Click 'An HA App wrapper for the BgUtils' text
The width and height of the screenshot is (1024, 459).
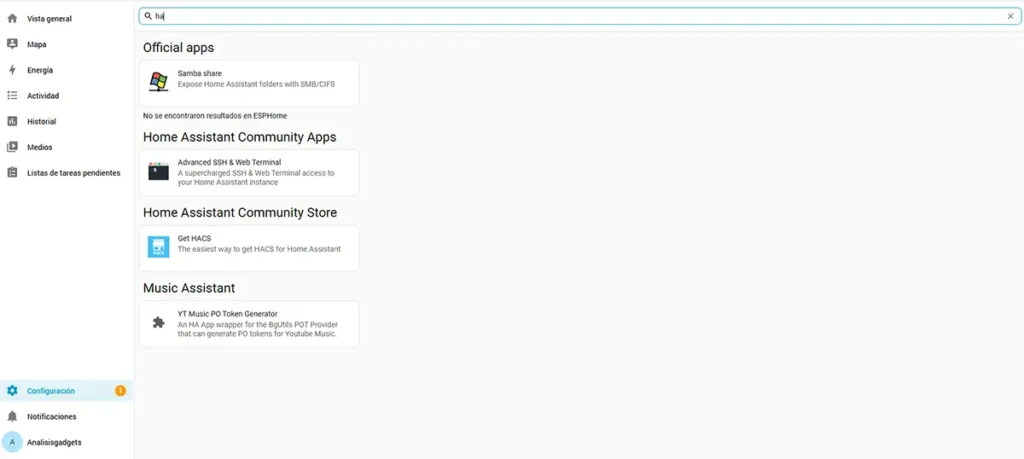[257, 329]
